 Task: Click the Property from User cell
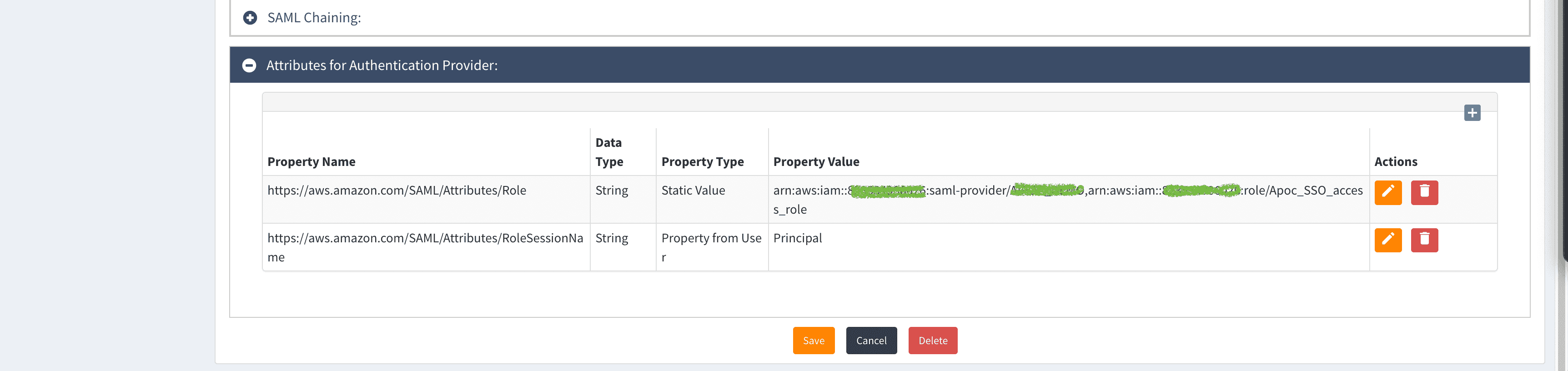click(710, 238)
